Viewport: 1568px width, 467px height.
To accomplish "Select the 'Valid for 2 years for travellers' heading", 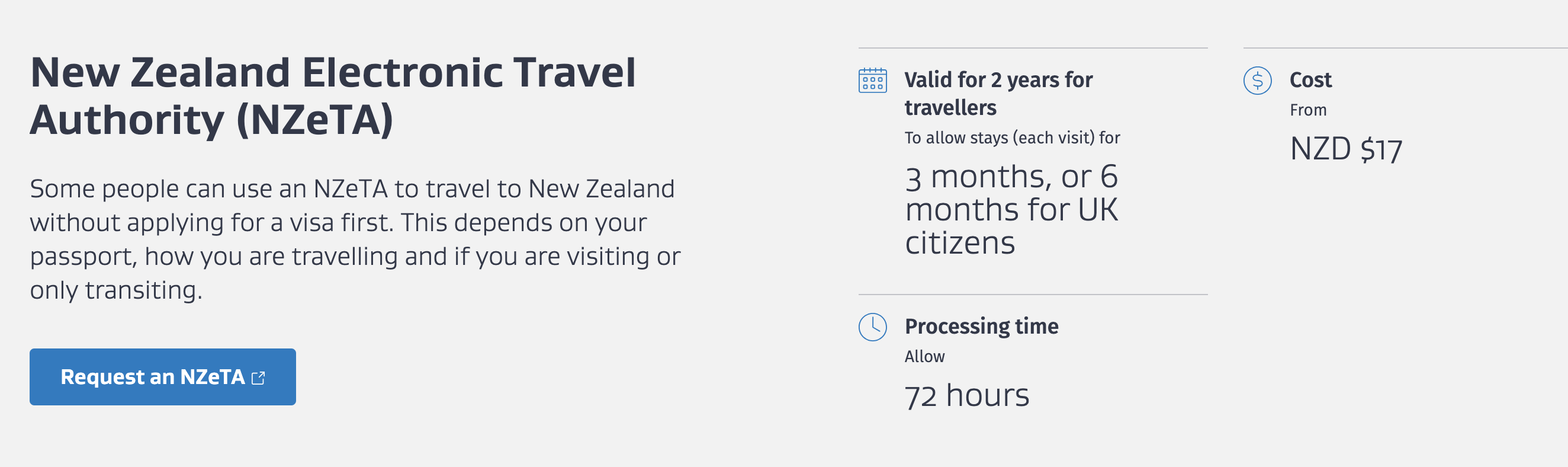I will click(x=998, y=93).
